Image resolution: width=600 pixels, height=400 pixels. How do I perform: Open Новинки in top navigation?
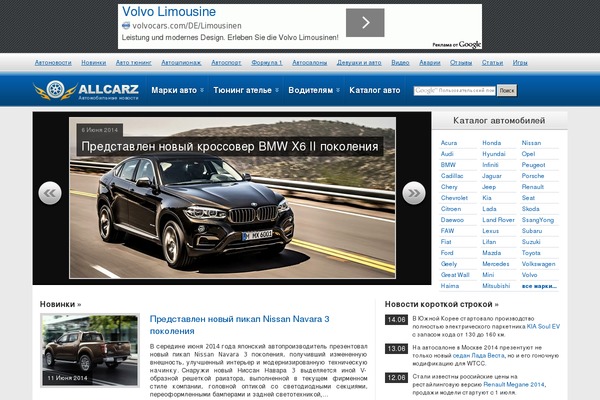(94, 62)
